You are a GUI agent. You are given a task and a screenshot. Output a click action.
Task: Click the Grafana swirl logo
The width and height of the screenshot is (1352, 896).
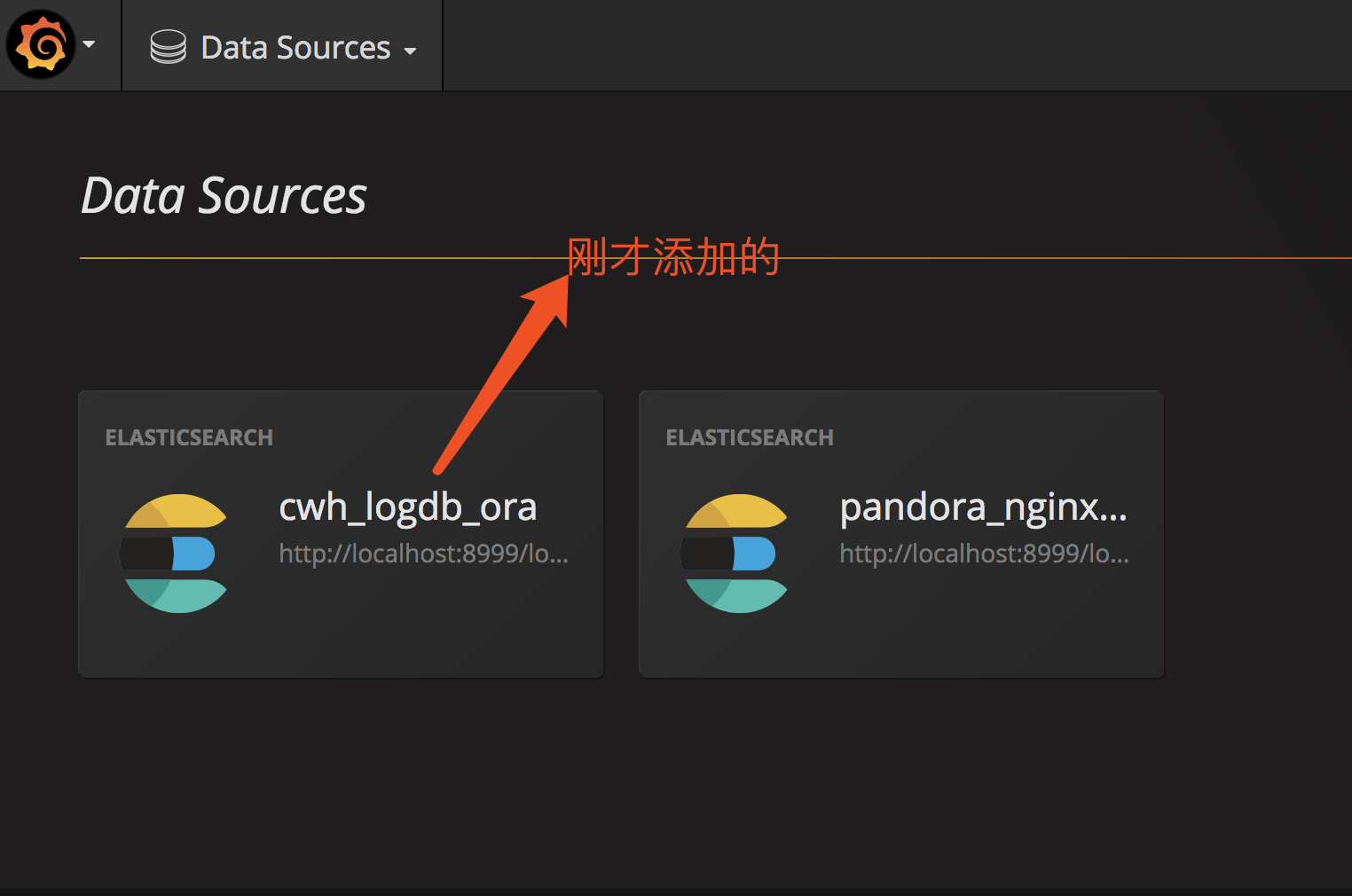[x=41, y=44]
